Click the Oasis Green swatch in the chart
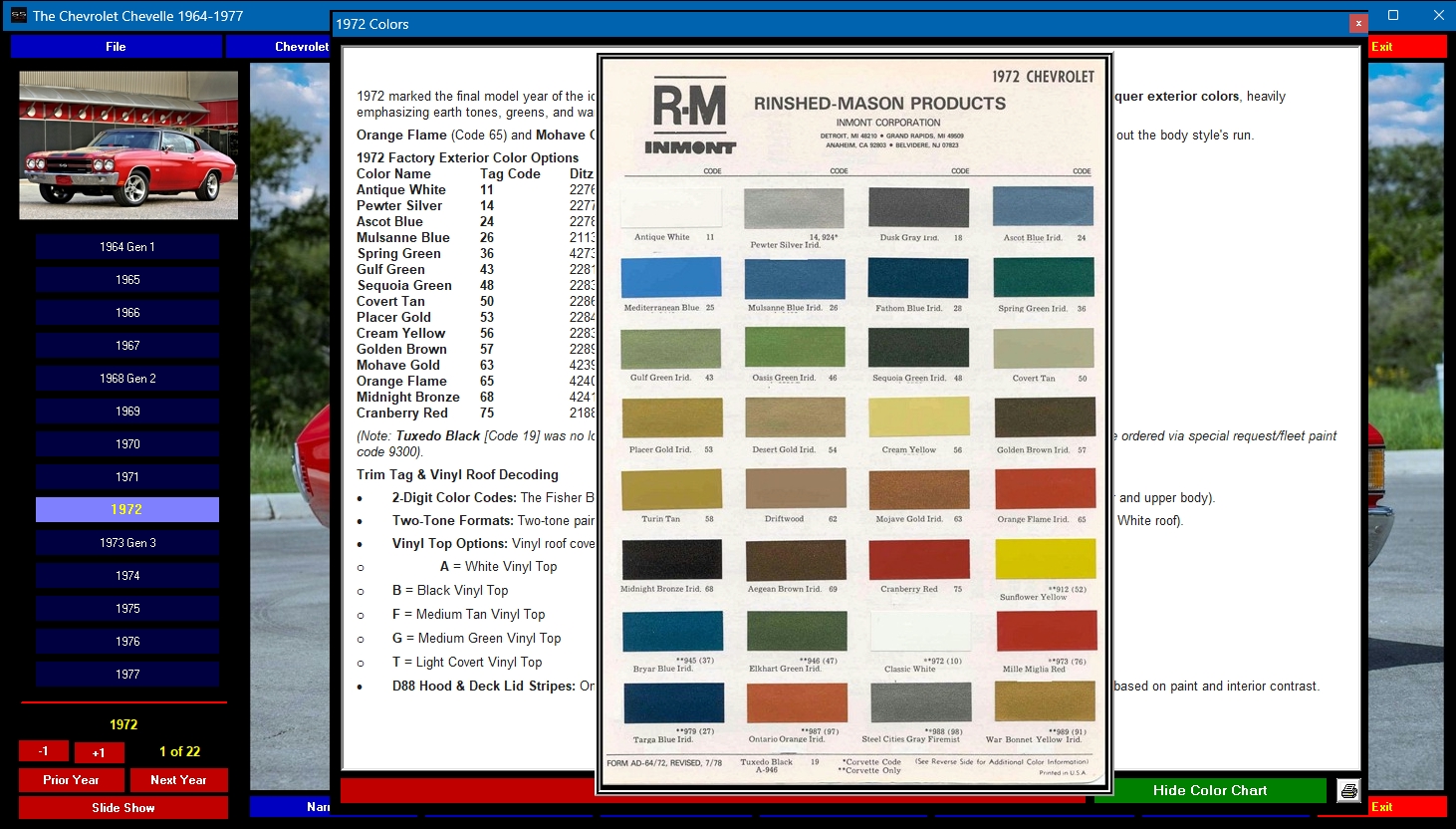 tap(795, 348)
